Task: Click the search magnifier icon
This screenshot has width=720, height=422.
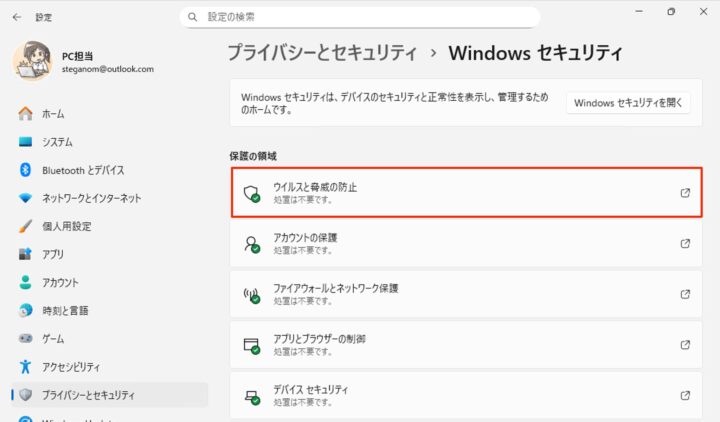Action: click(193, 17)
